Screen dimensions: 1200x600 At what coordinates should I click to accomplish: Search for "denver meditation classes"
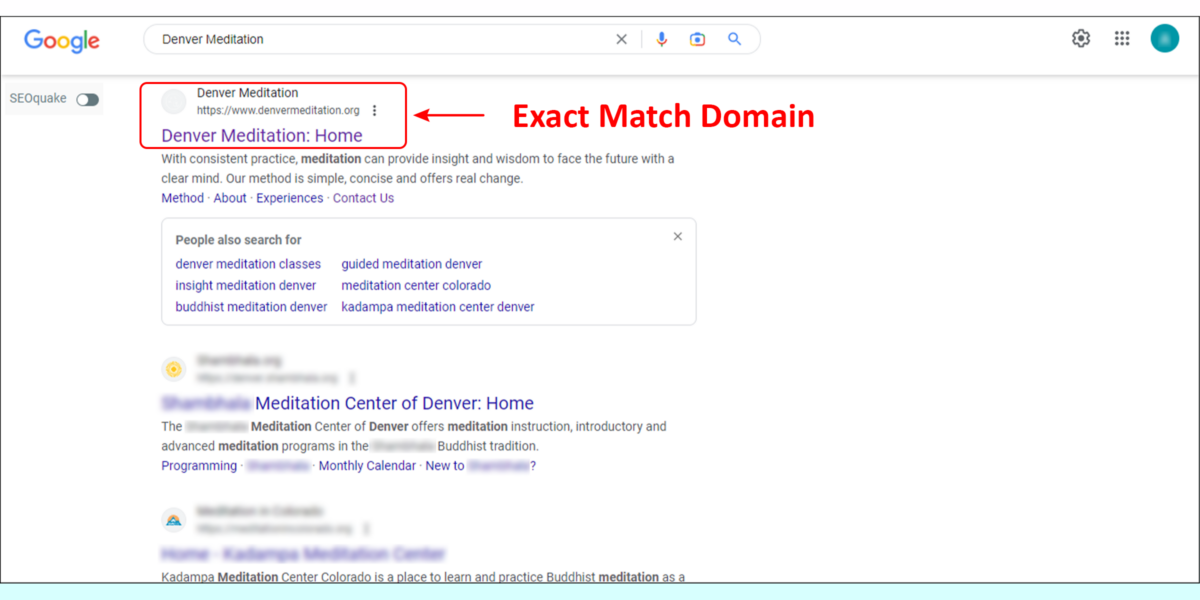click(248, 263)
